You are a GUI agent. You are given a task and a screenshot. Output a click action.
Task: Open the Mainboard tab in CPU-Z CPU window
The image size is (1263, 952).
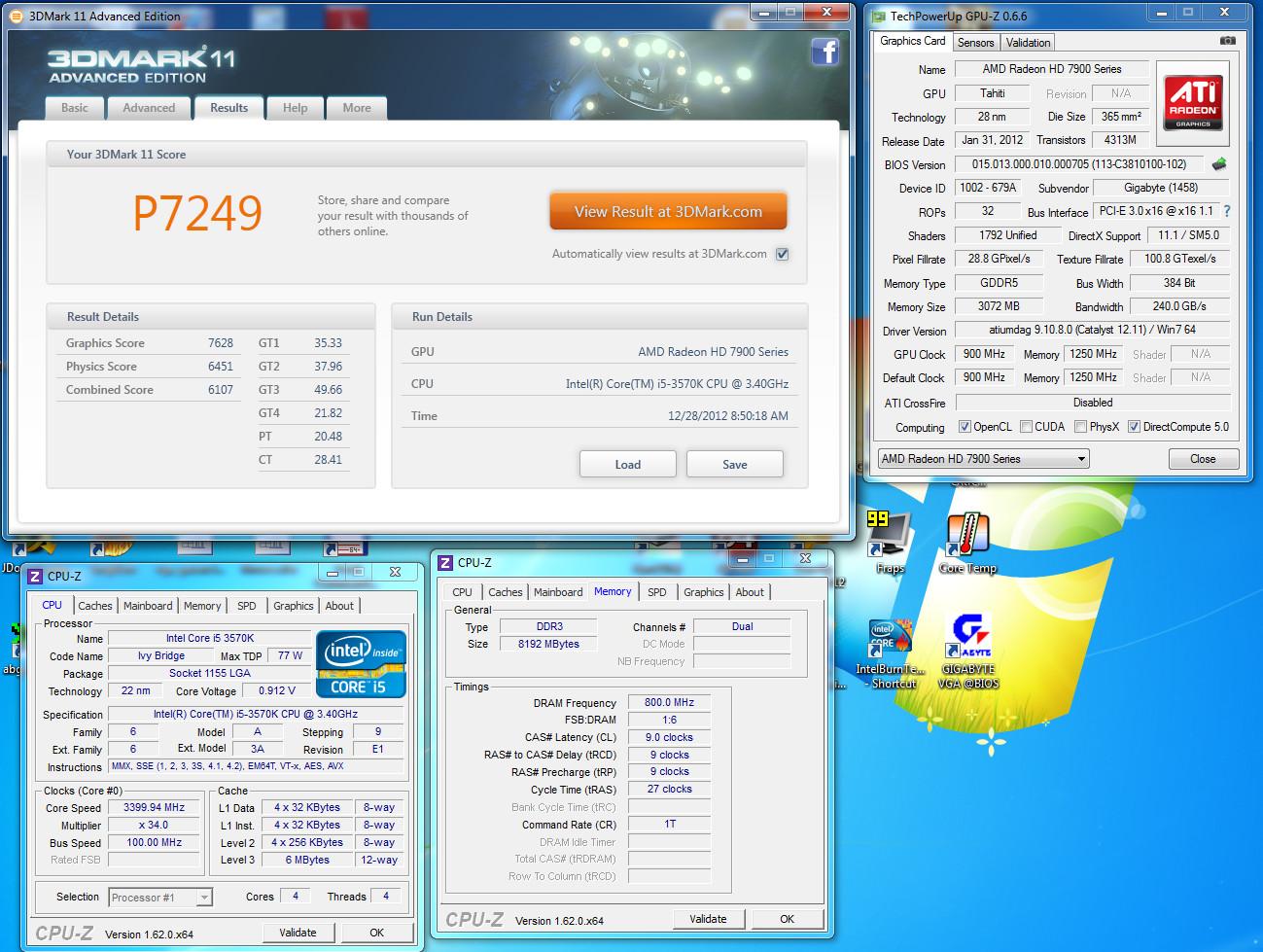point(148,606)
